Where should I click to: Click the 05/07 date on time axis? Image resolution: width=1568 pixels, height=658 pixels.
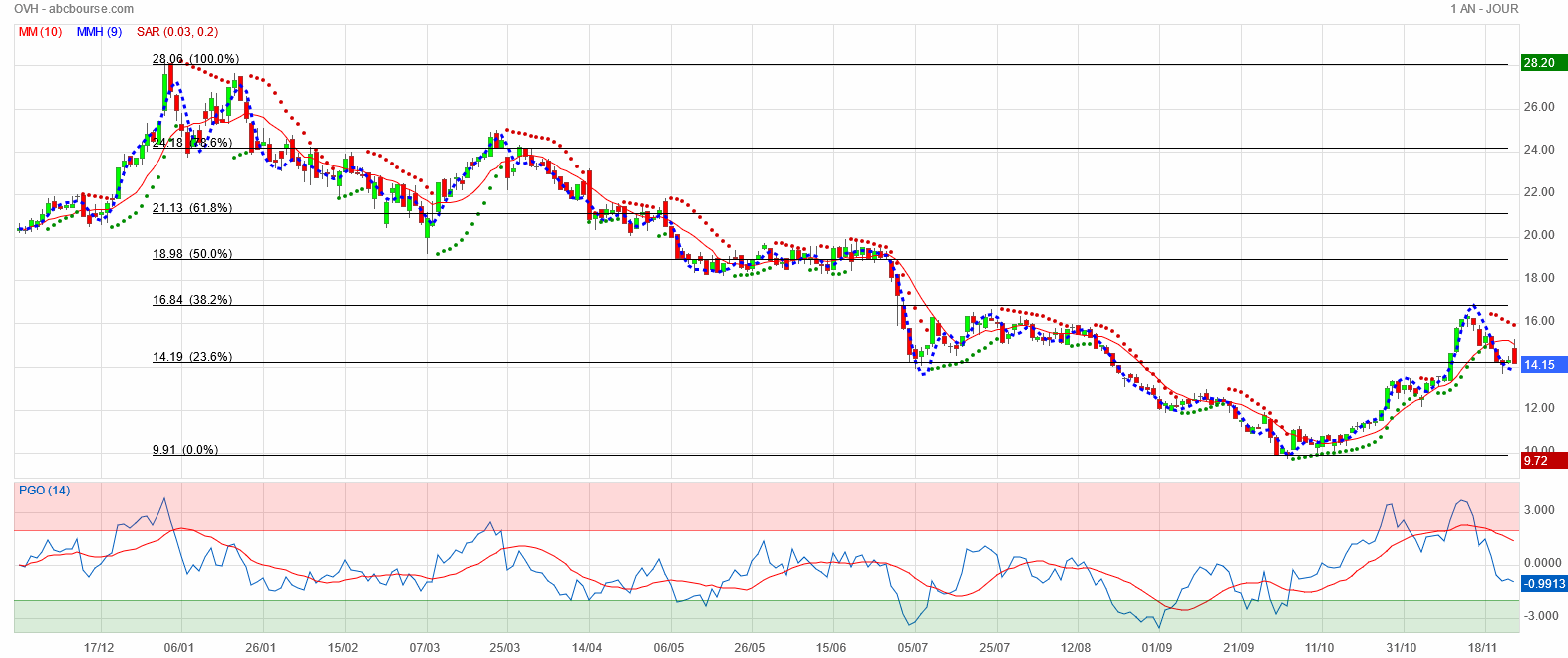point(912,647)
